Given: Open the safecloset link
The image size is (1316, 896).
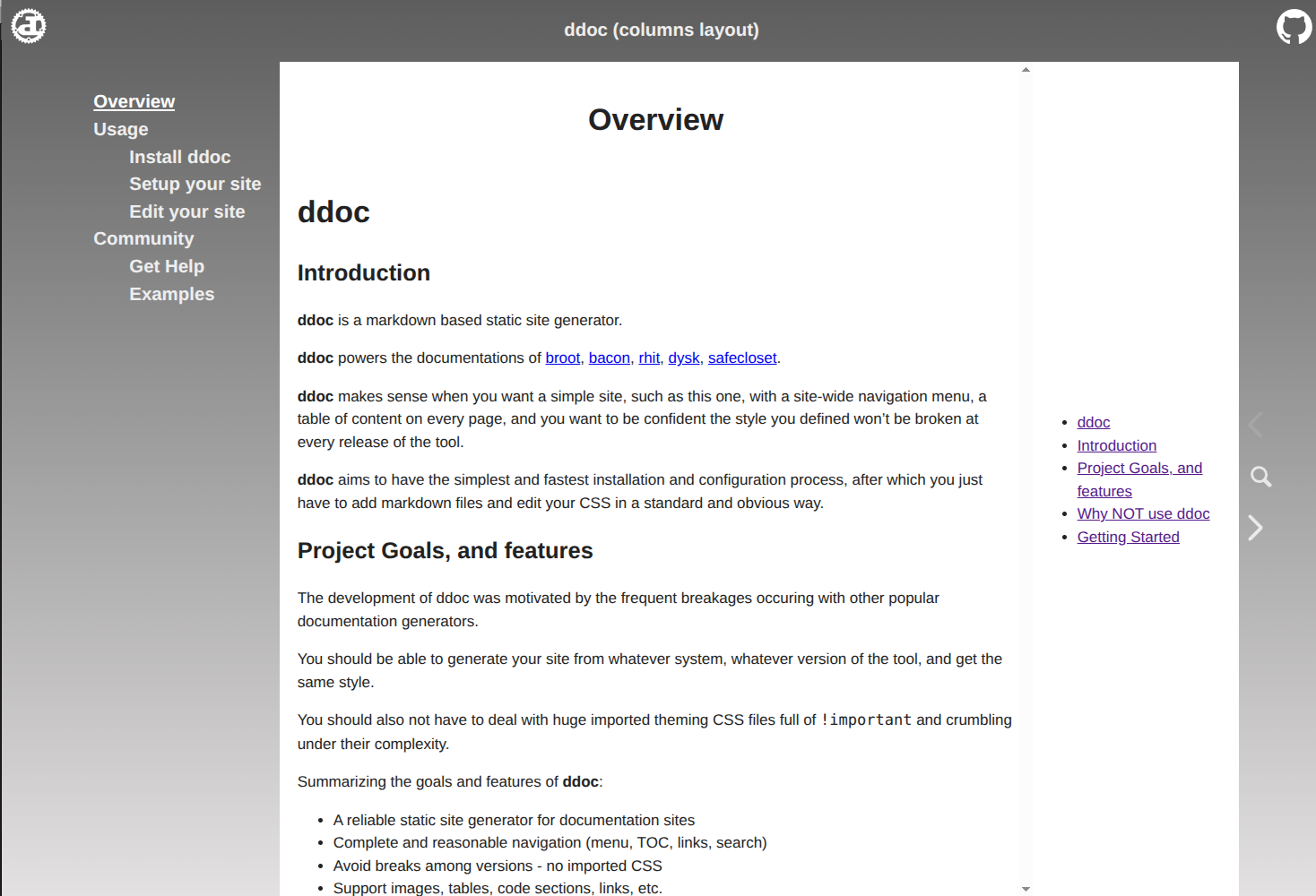Looking at the screenshot, I should point(741,358).
